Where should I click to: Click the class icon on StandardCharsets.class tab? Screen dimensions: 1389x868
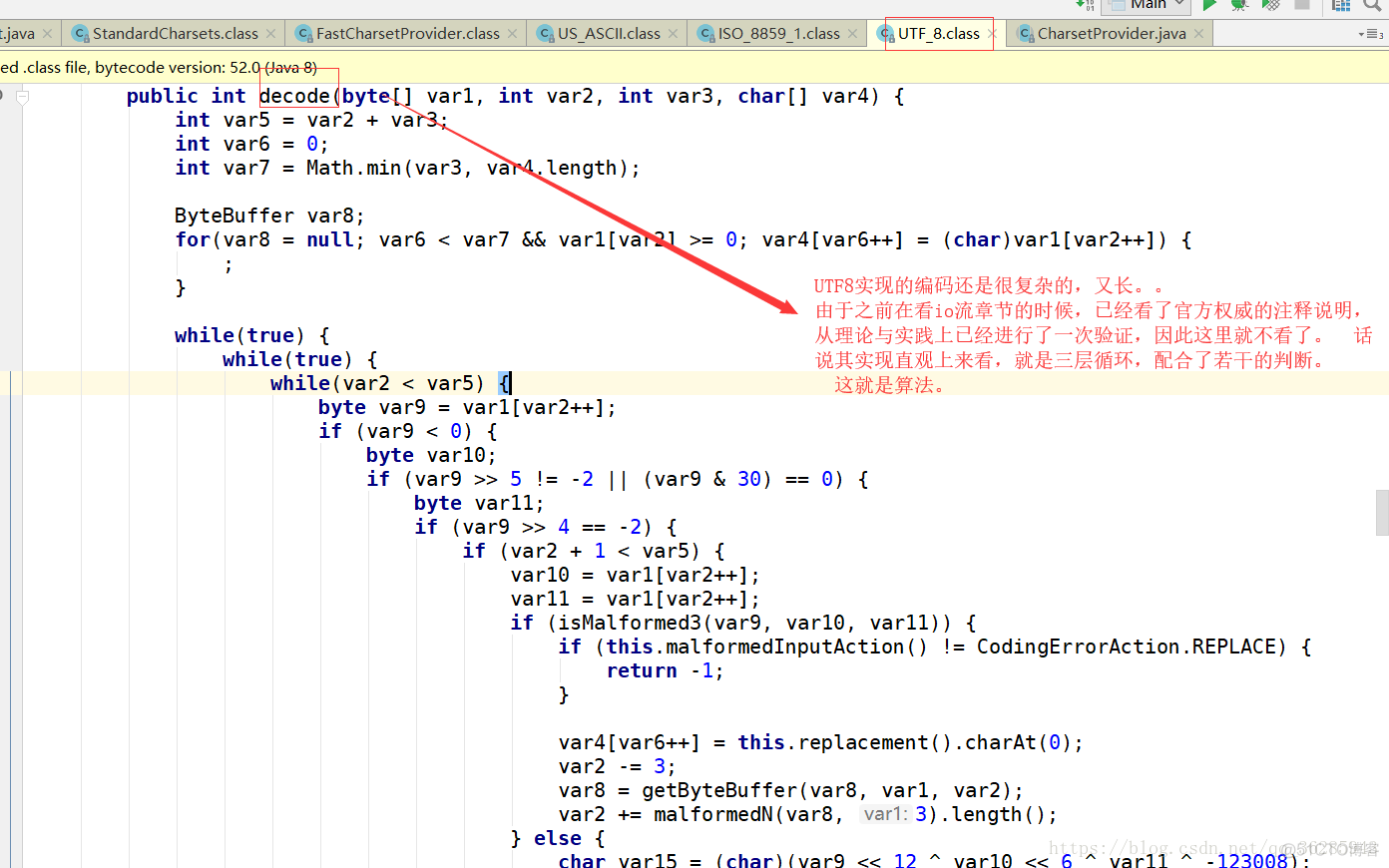click(x=80, y=34)
